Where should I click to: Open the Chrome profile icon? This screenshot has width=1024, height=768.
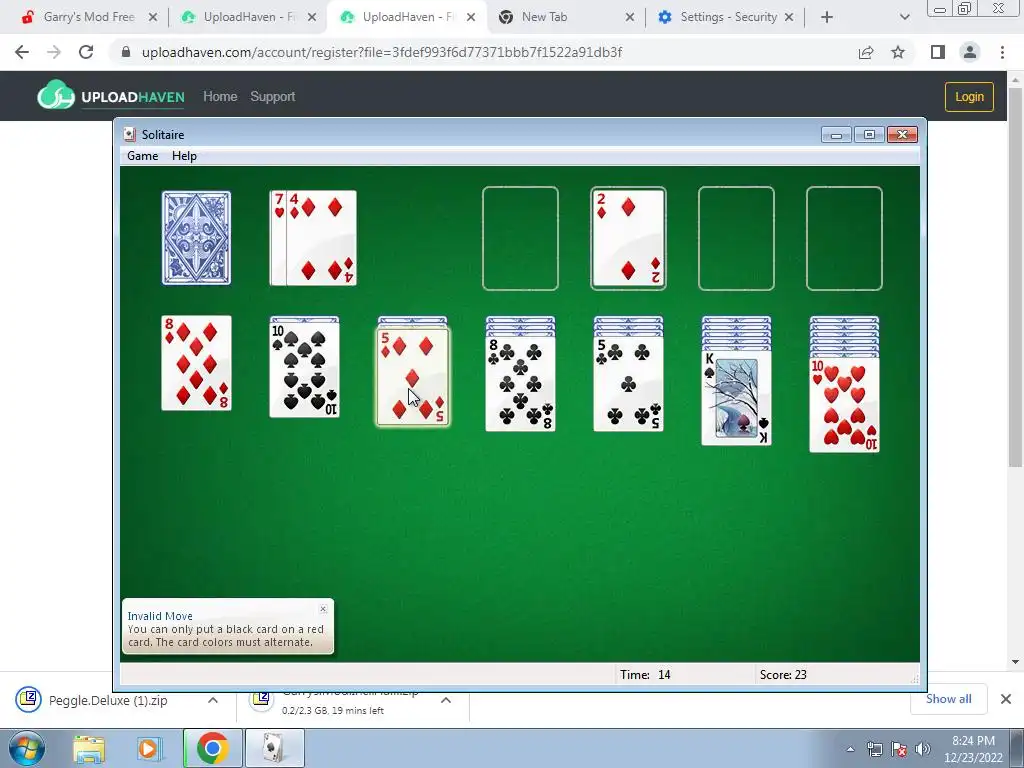pyautogui.click(x=970, y=52)
